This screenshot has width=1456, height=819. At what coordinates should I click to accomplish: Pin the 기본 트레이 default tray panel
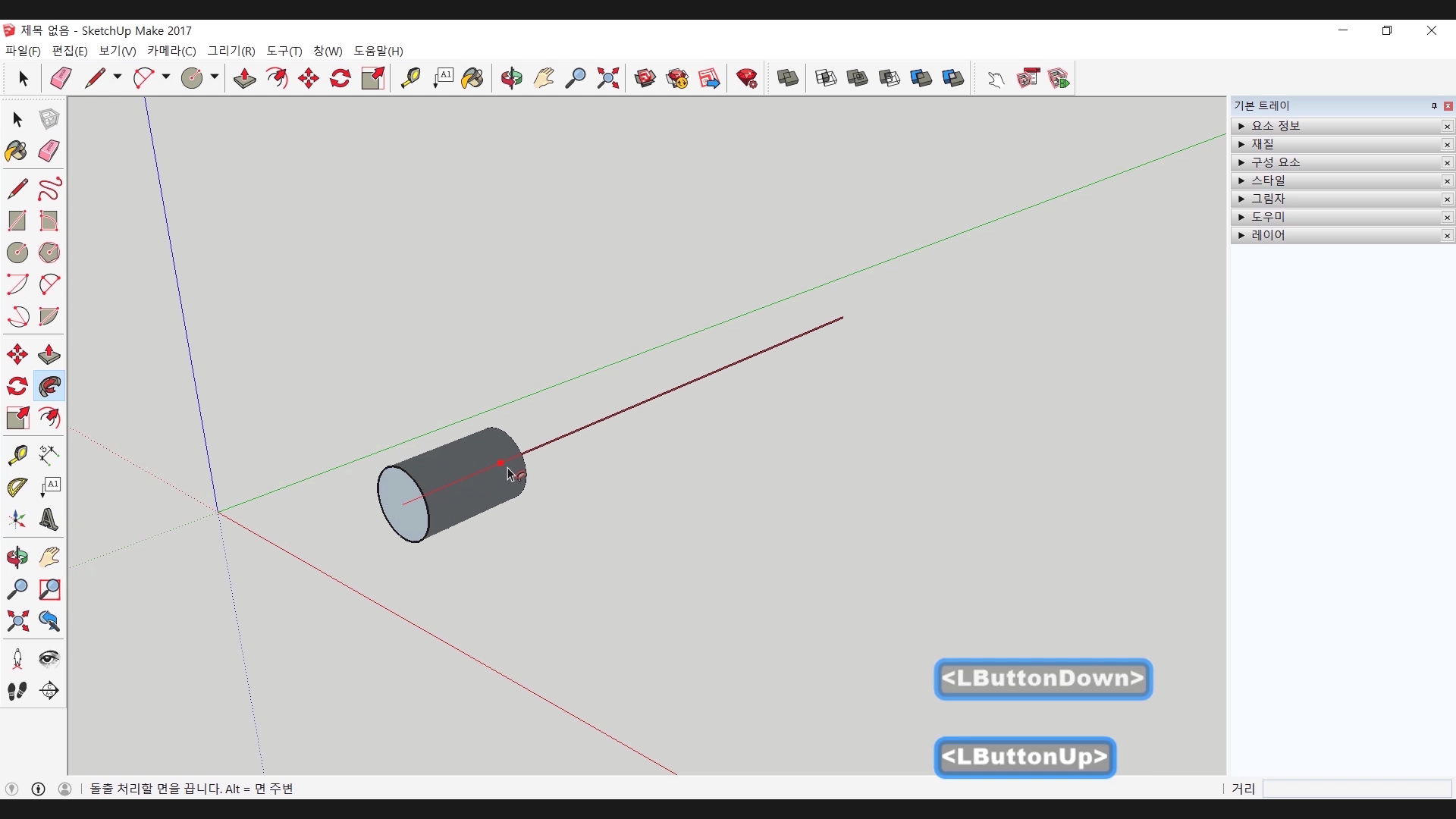tap(1434, 106)
